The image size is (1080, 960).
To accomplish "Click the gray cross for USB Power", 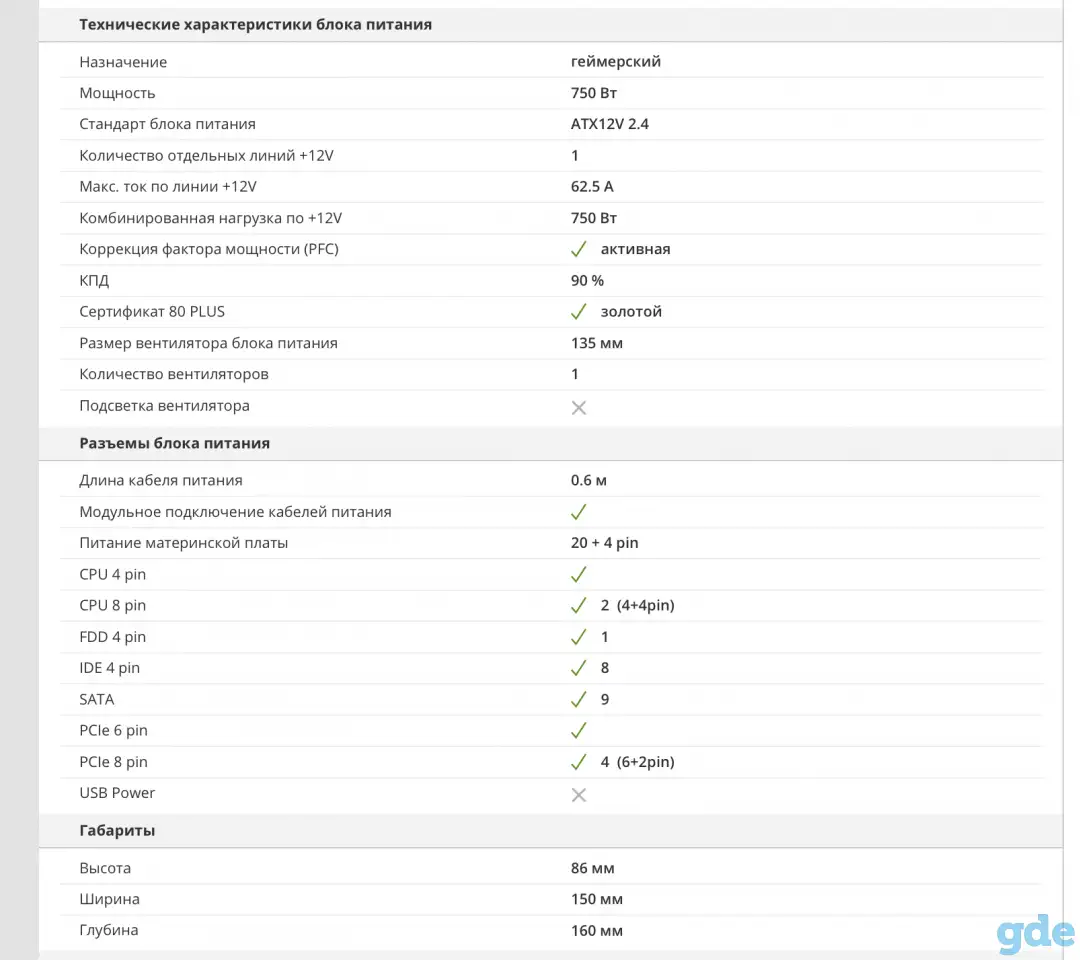I will click(579, 795).
